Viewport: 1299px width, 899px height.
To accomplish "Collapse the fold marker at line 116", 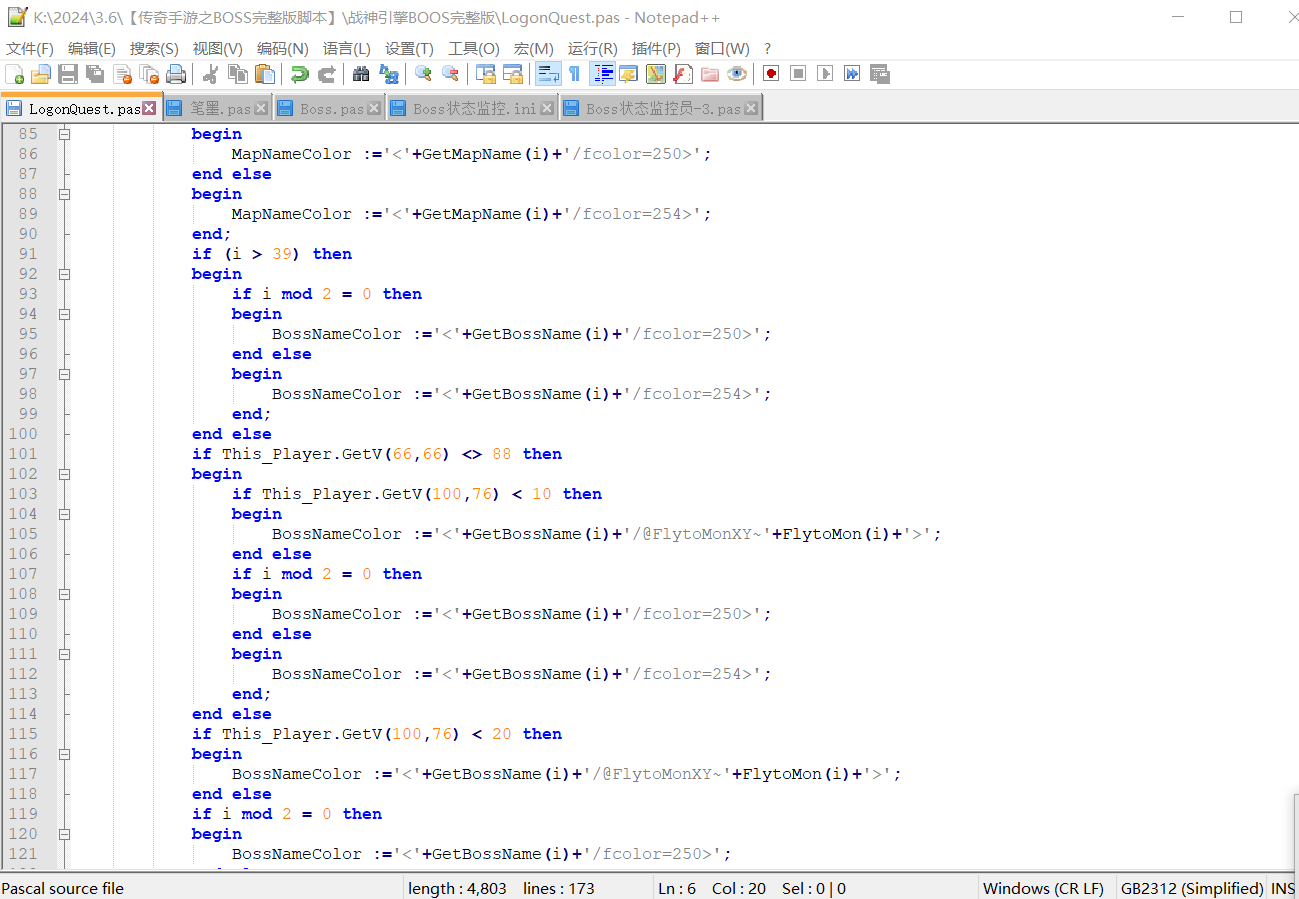I will [x=64, y=754].
